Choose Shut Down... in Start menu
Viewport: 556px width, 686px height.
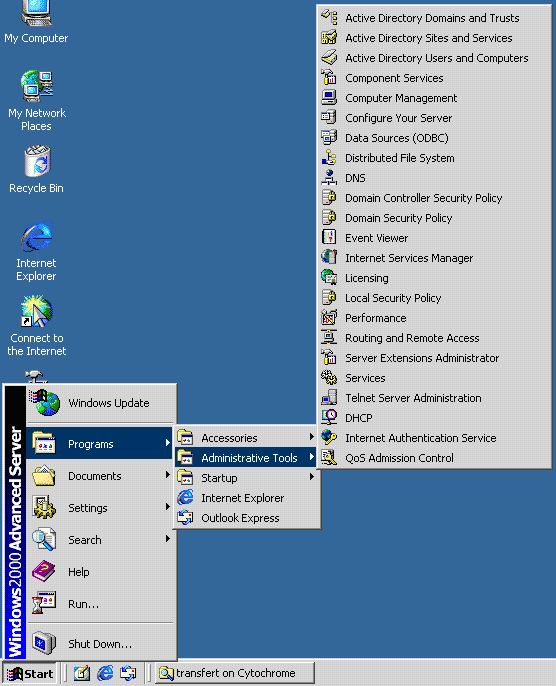[101, 644]
